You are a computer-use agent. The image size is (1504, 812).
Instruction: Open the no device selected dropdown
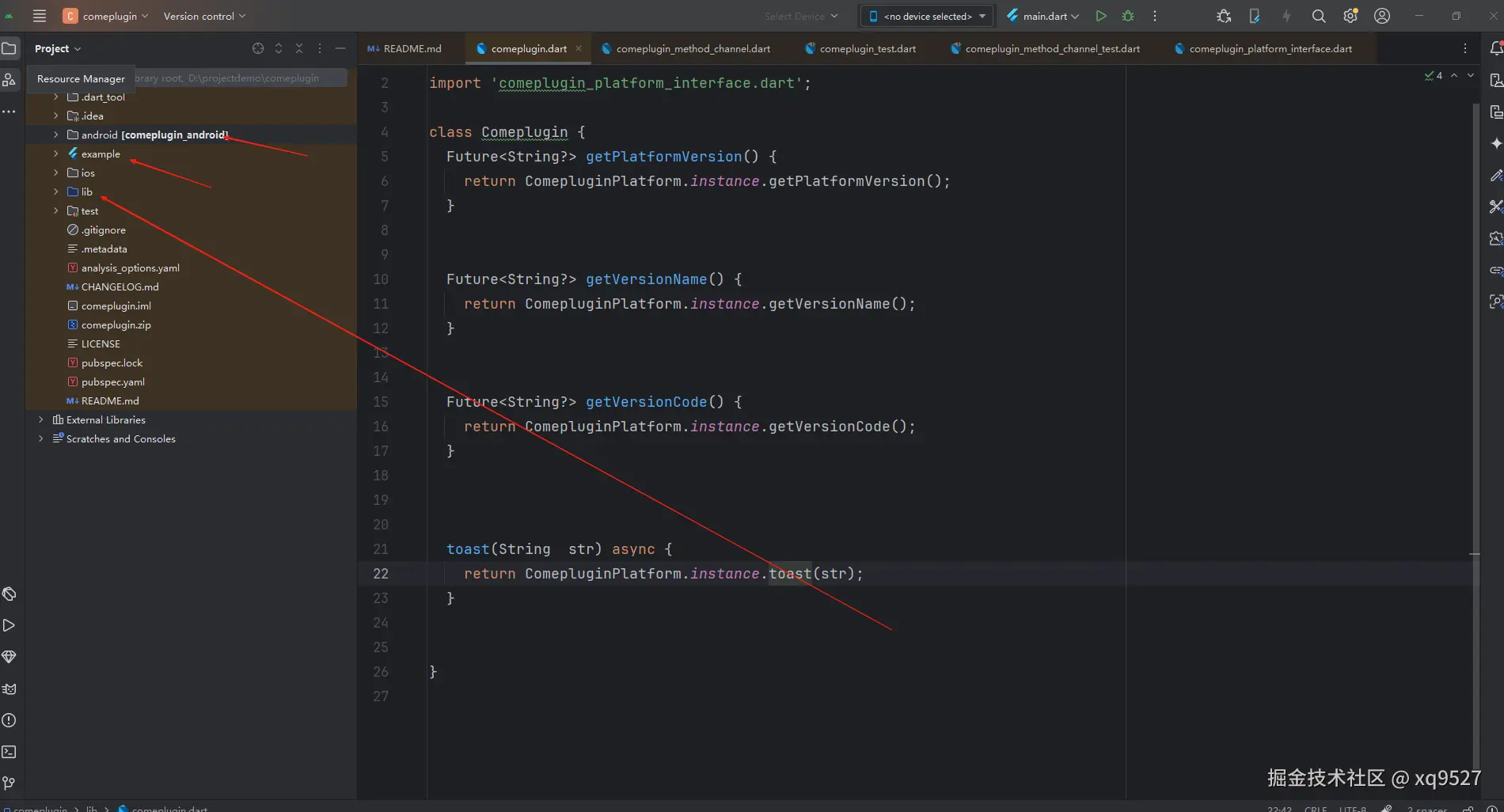point(928,16)
